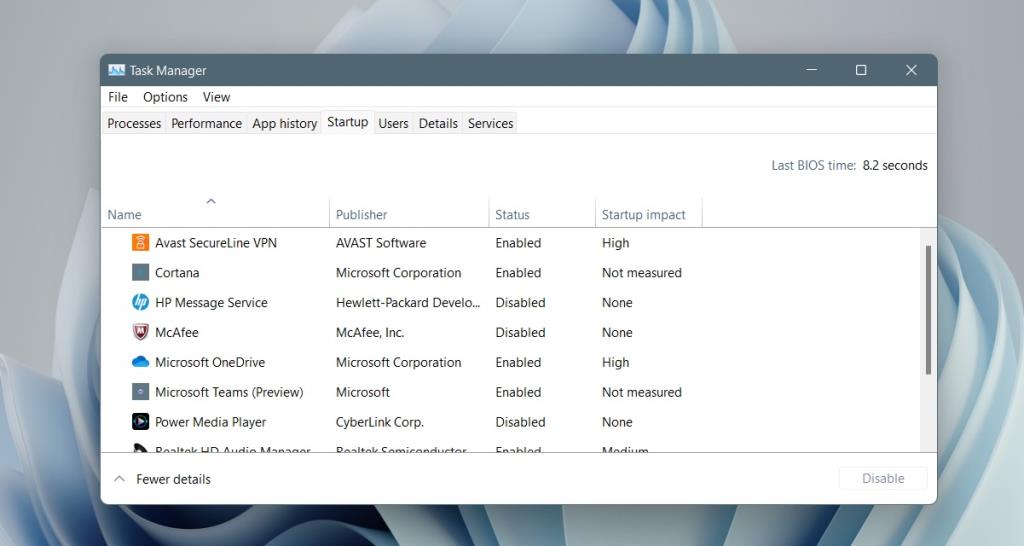Image resolution: width=1024 pixels, height=546 pixels.
Task: Click the Avast SecureLine VPN icon
Action: click(x=140, y=242)
